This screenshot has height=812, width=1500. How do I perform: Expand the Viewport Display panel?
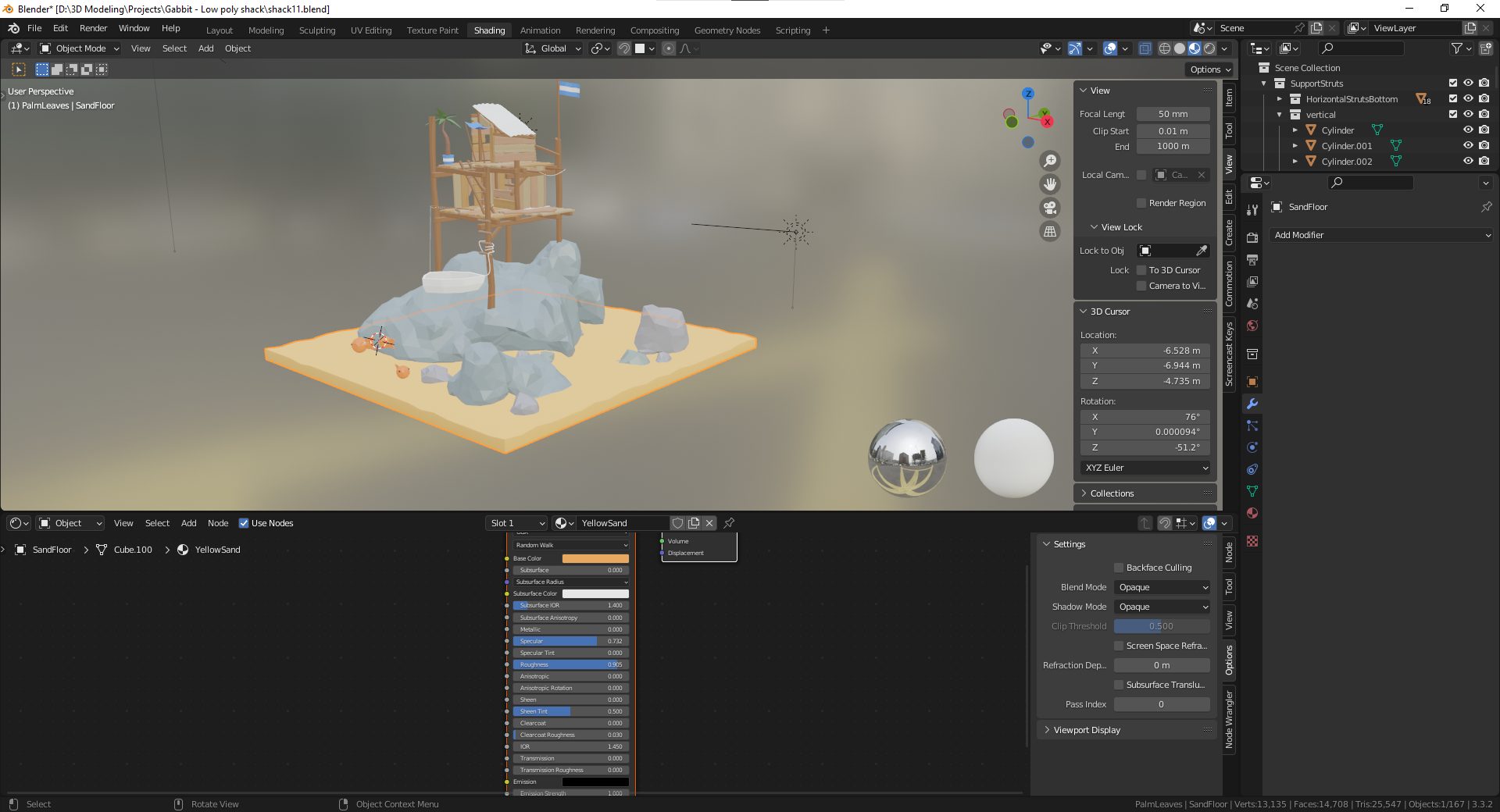[x=1087, y=730]
